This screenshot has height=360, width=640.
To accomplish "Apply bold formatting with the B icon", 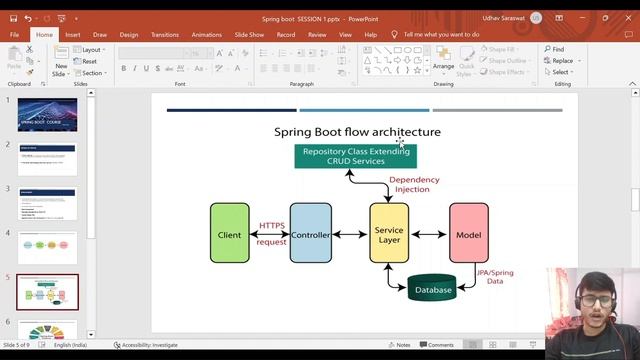I will point(124,69).
